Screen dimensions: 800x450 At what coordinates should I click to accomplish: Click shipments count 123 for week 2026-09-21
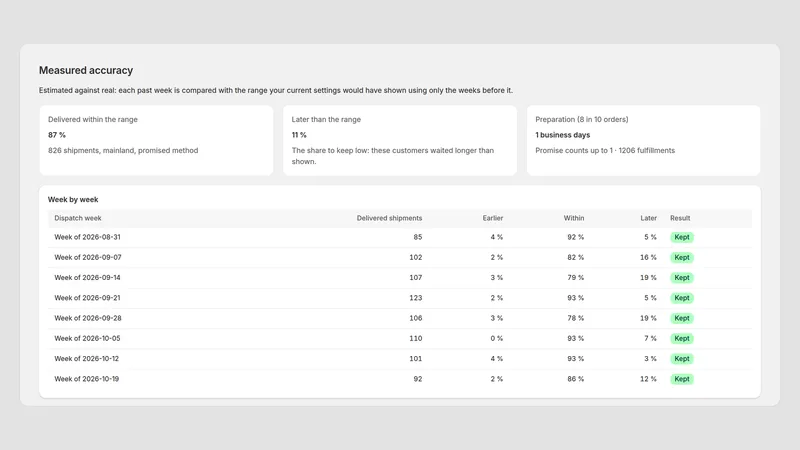(416, 298)
